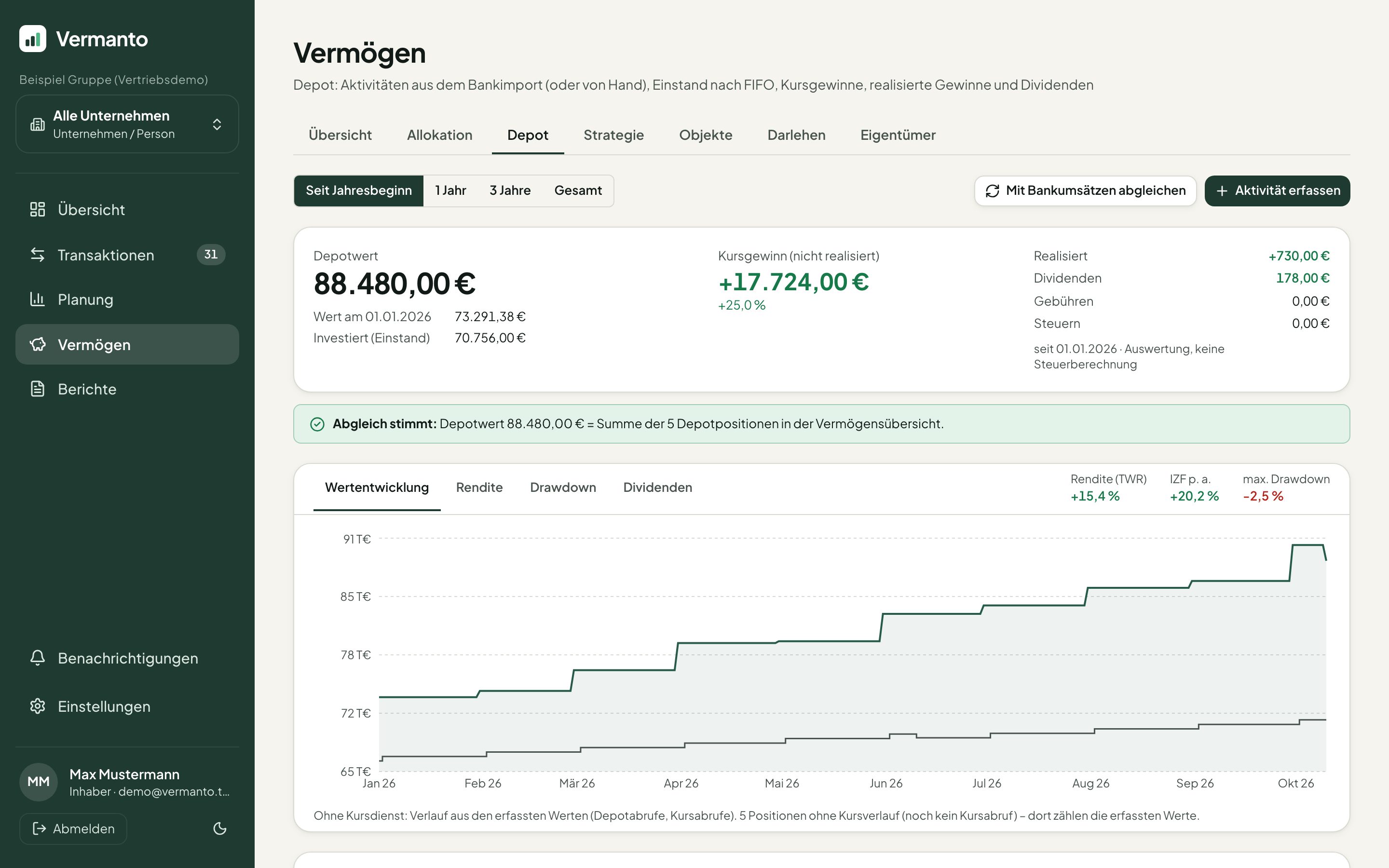Click the Vermögen piggy bank icon
The width and height of the screenshot is (1389, 868).
pyautogui.click(x=37, y=344)
